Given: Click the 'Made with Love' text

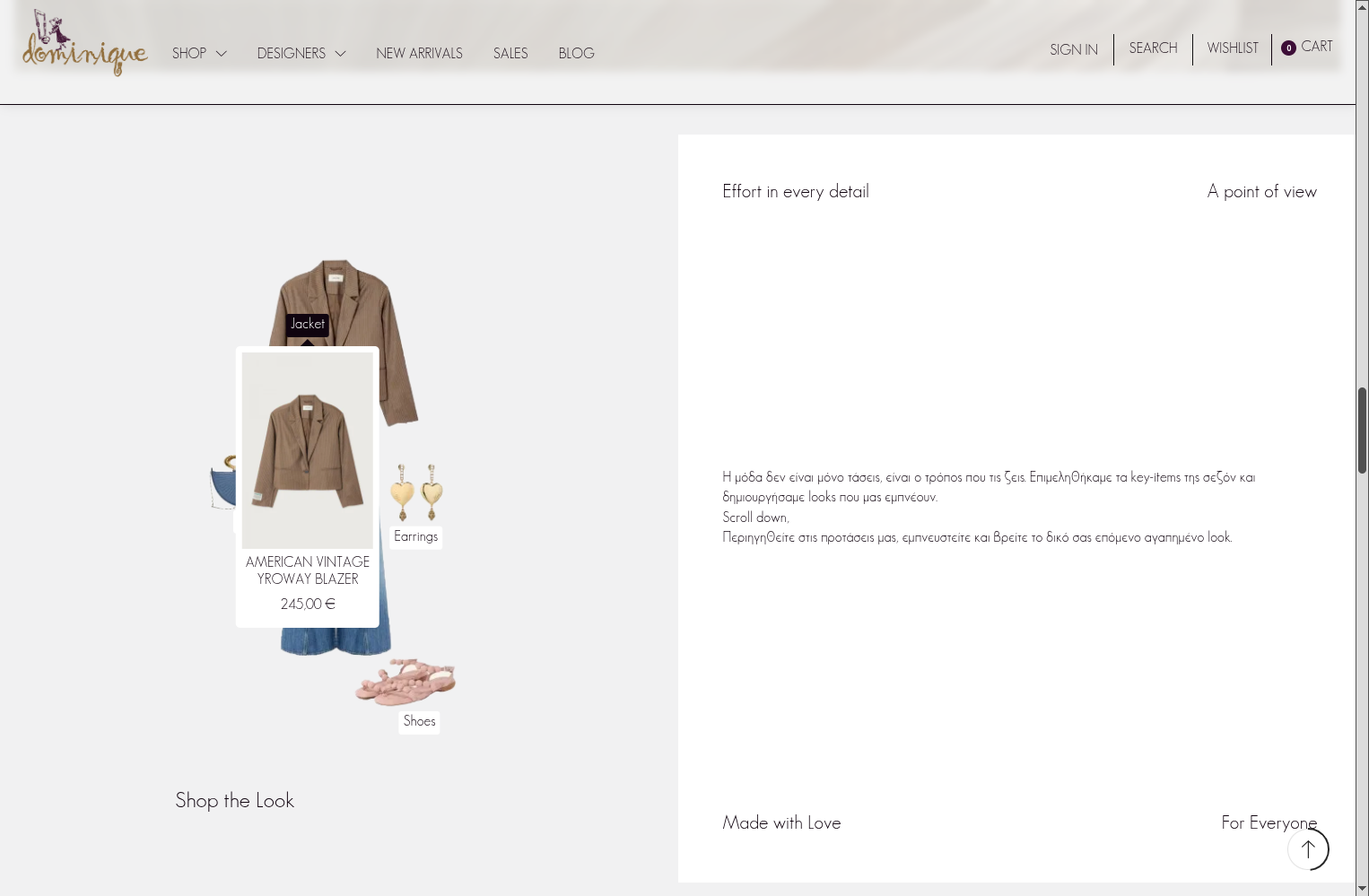Looking at the screenshot, I should (x=782, y=823).
